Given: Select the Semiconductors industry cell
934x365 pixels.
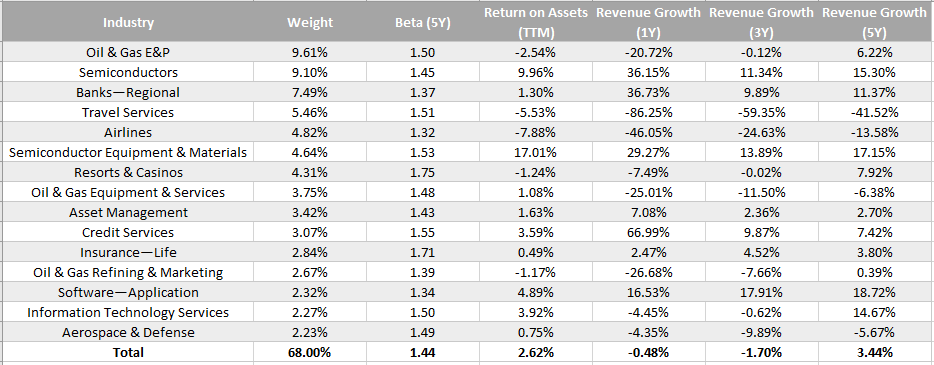Looking at the screenshot, I should pos(128,73).
